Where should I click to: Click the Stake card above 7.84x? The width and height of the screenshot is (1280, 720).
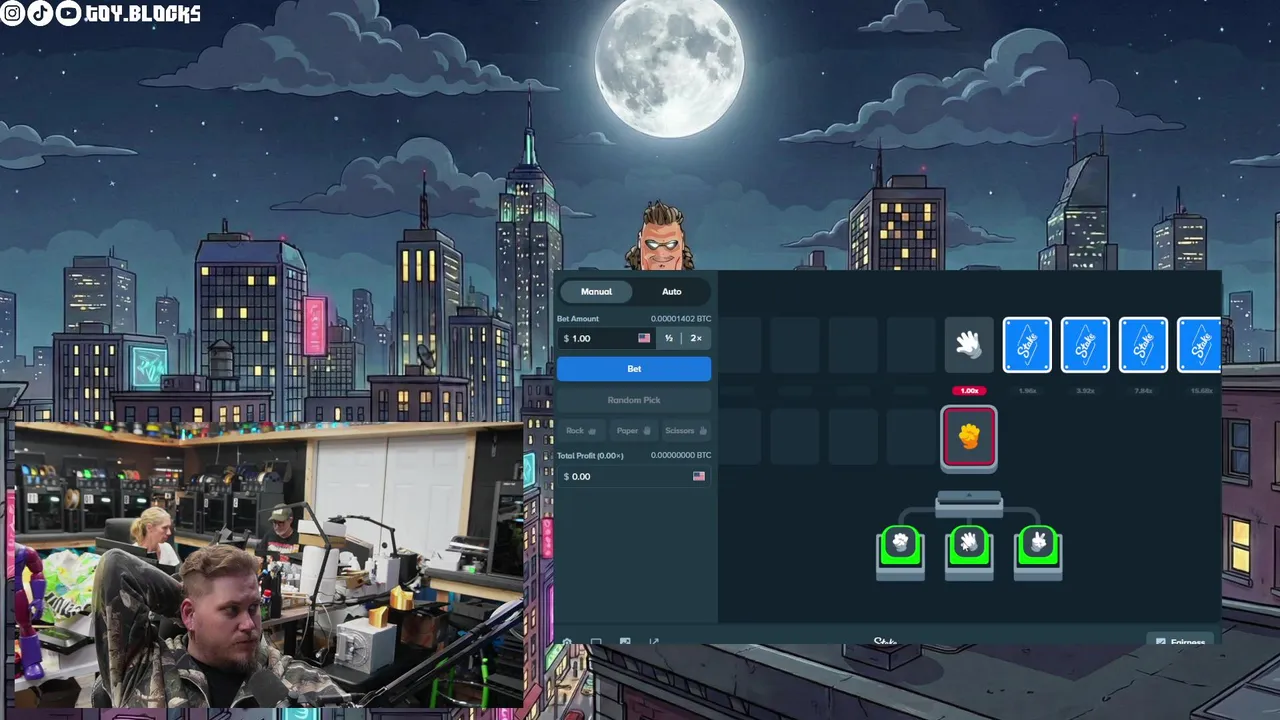[x=1143, y=345]
